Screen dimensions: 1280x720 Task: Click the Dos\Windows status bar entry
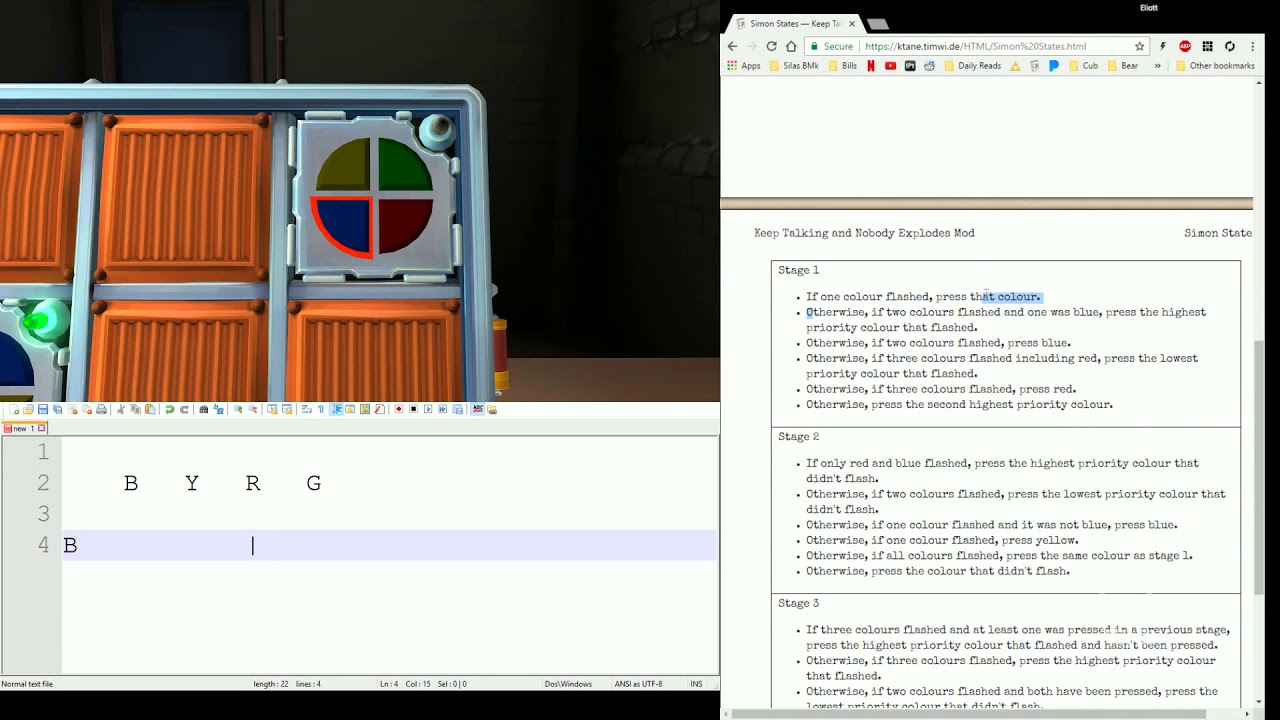coord(568,684)
